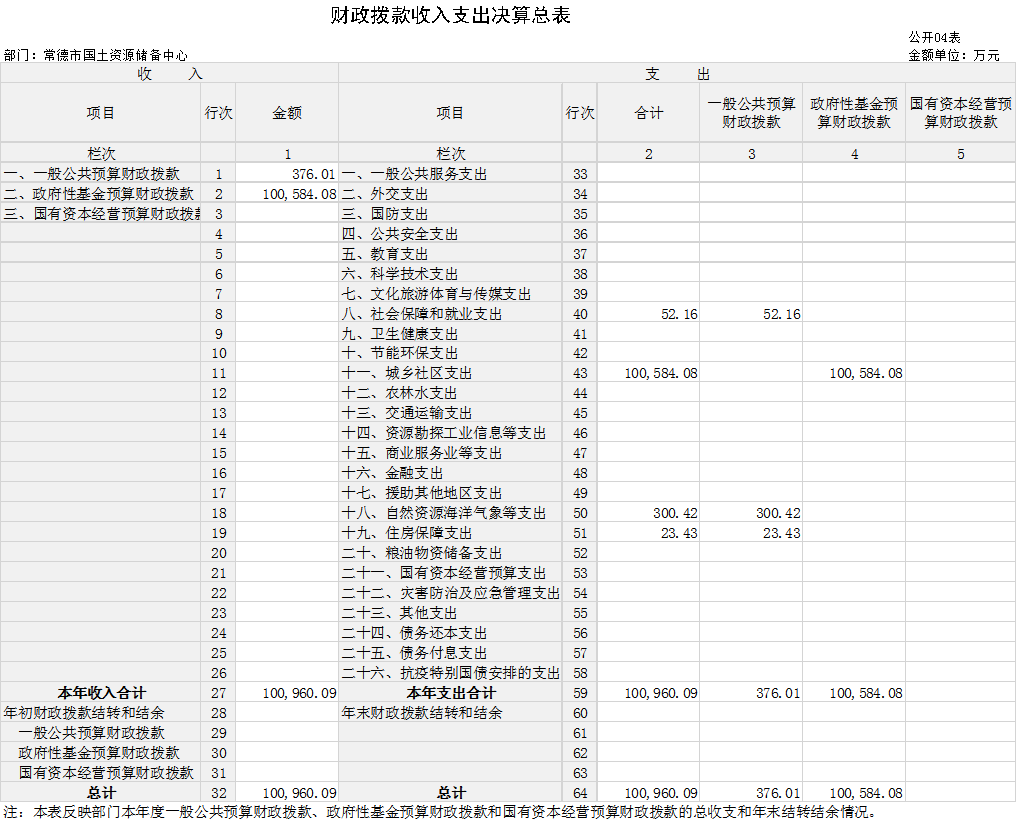Select the 十八、自然资源海洋气象等支出 cell
1017x823 pixels.
click(x=450, y=513)
